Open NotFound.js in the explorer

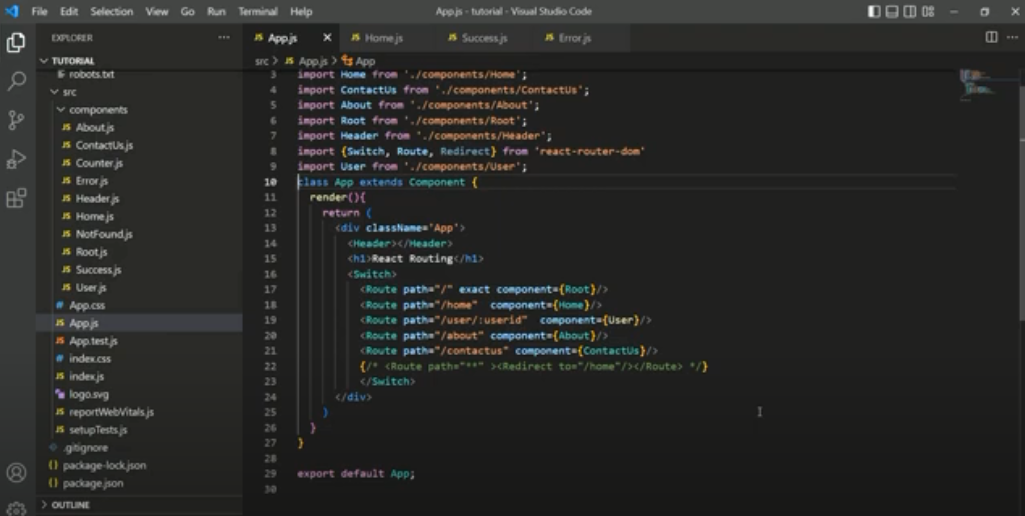point(103,234)
